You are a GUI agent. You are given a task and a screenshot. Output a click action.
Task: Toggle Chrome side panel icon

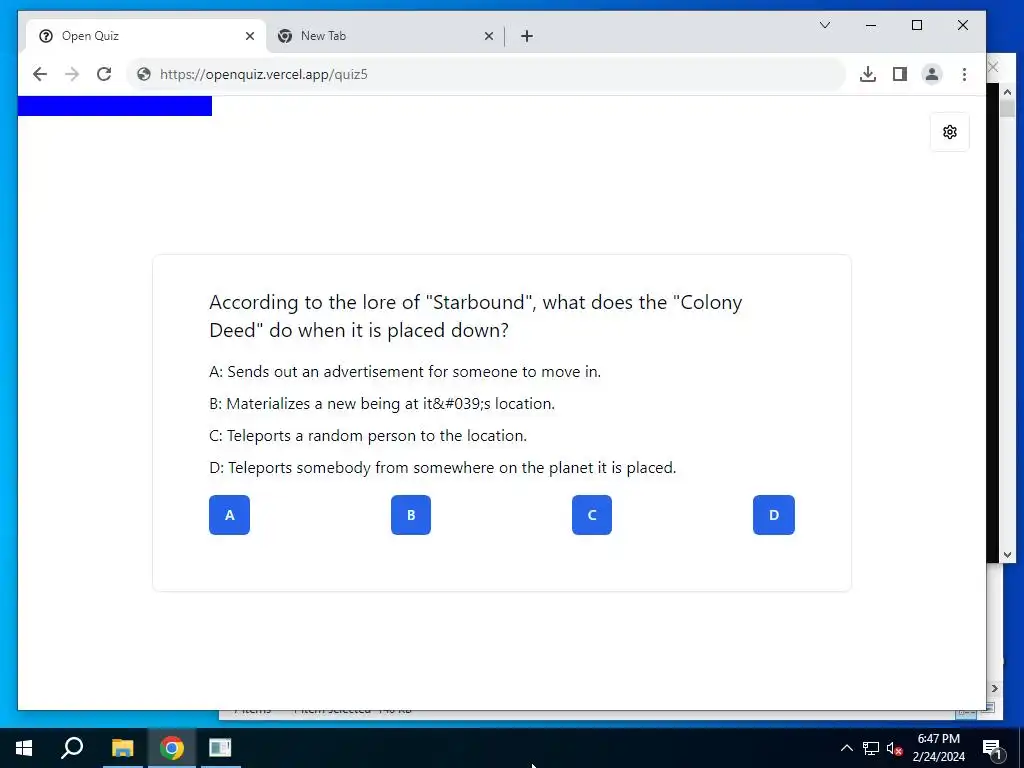coord(900,74)
